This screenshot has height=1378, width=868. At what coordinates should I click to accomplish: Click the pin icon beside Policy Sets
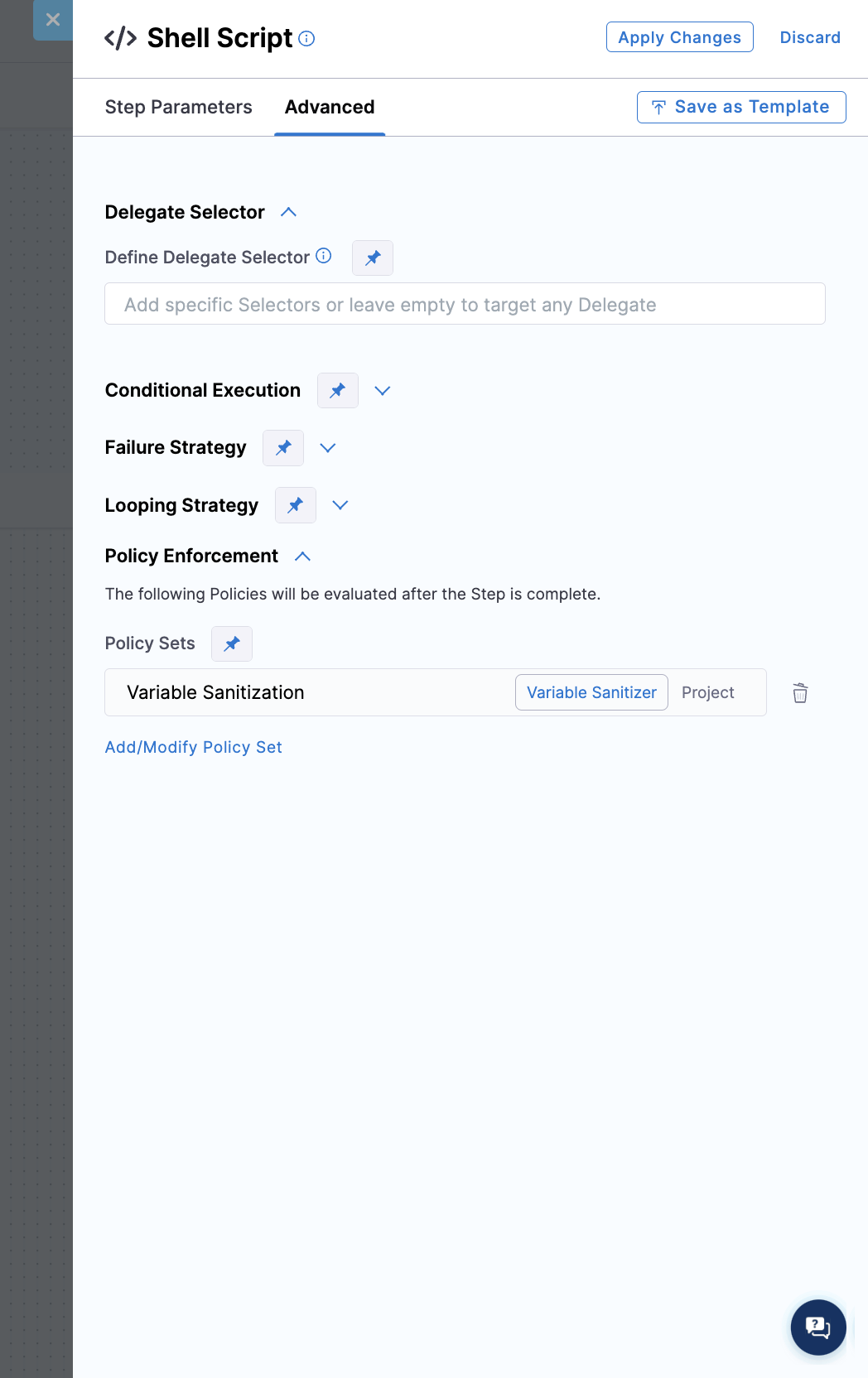232,643
